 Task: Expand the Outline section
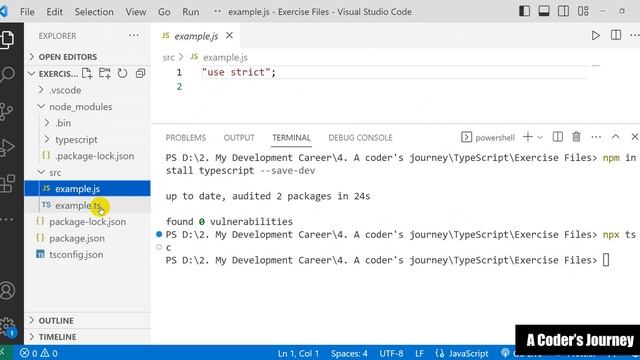coord(87,320)
